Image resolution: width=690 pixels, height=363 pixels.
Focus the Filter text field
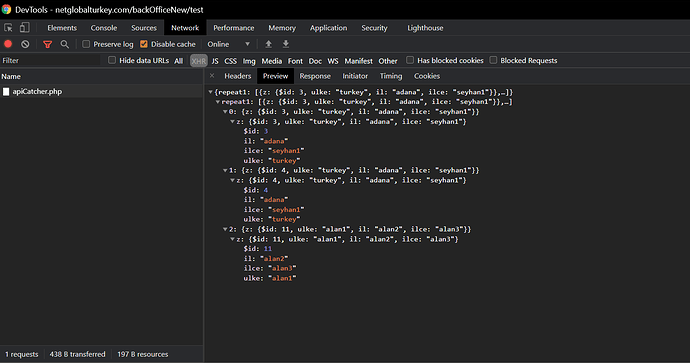pos(51,60)
